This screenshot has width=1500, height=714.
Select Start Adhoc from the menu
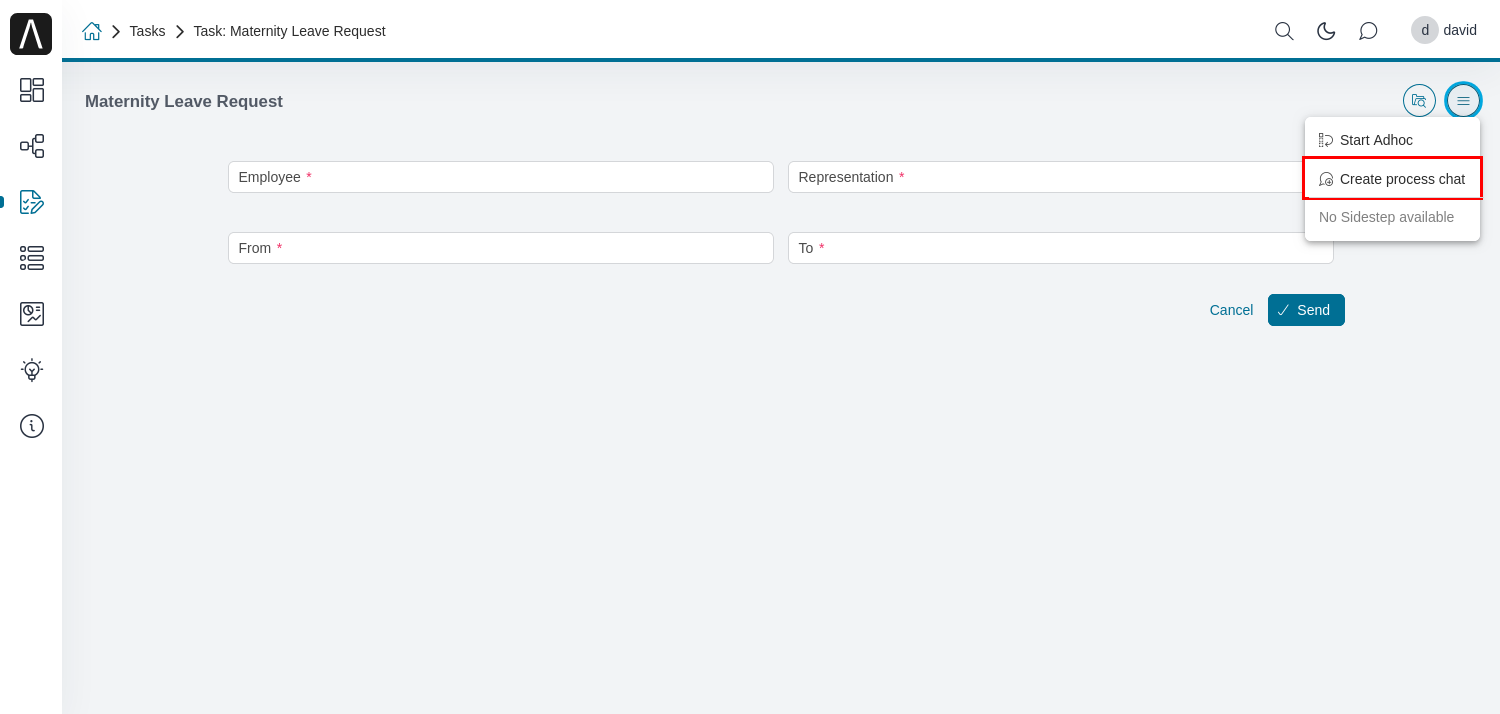pos(1376,140)
